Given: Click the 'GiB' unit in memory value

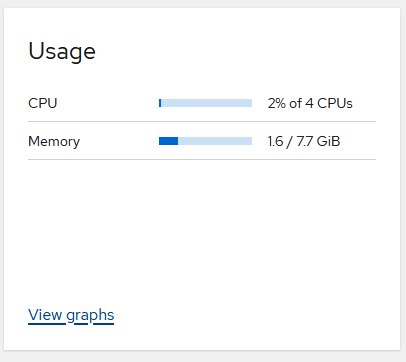Looking at the screenshot, I should click(328, 141).
